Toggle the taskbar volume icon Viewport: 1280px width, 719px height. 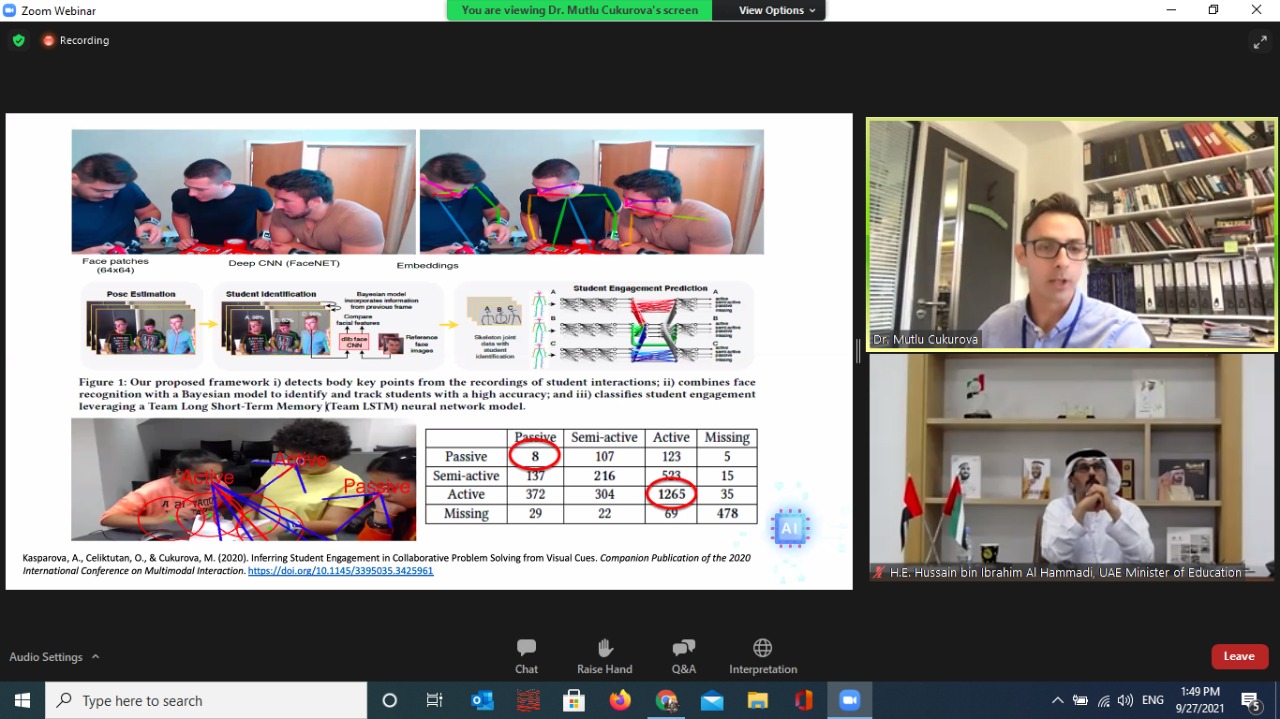coord(1125,701)
